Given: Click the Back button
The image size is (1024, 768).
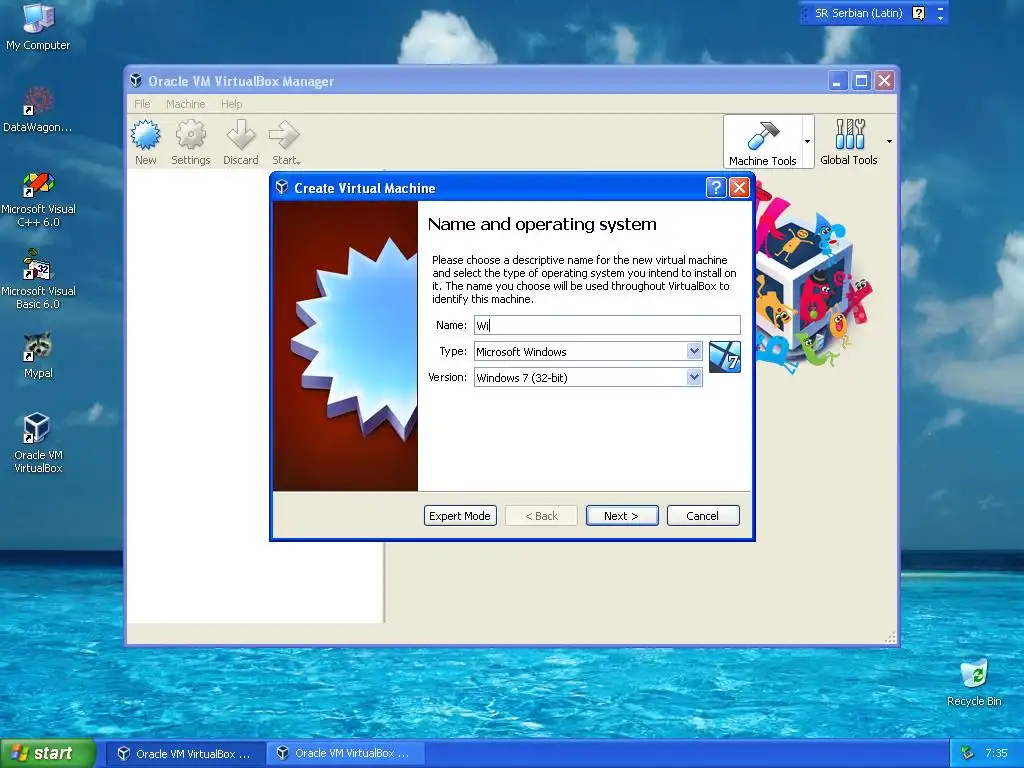Looking at the screenshot, I should [541, 516].
